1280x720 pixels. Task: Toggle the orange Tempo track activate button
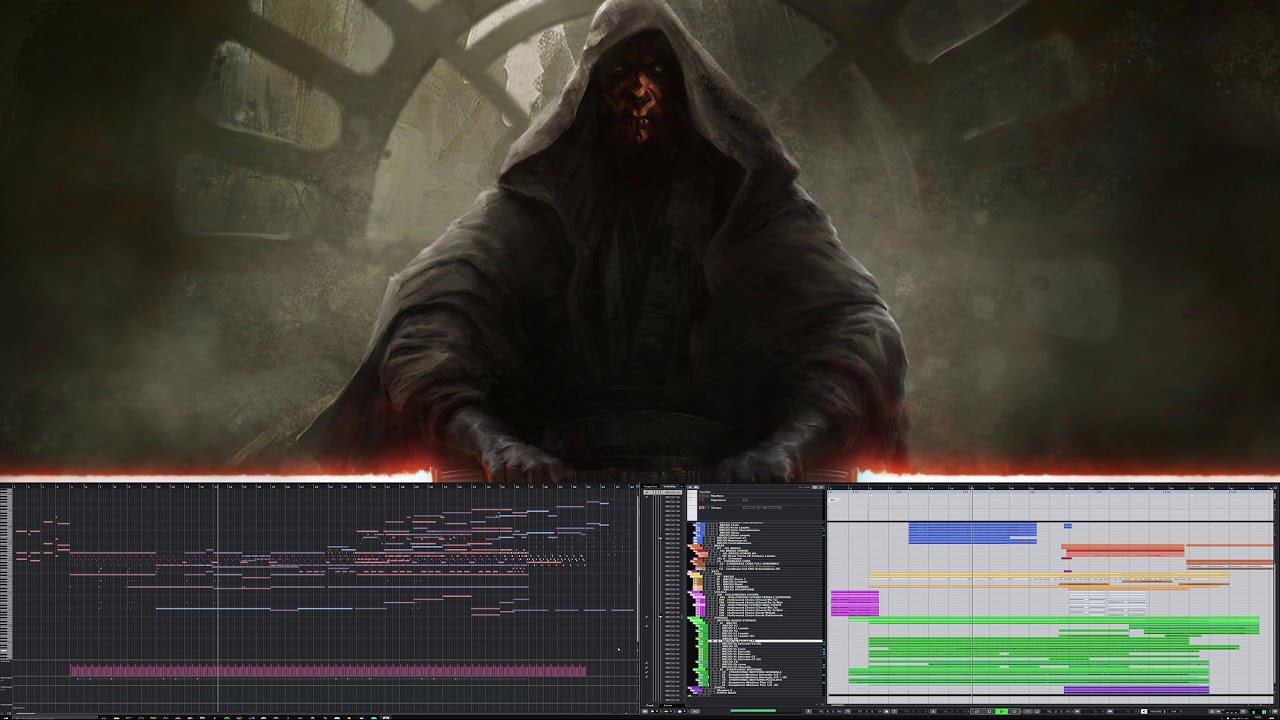tap(701, 508)
